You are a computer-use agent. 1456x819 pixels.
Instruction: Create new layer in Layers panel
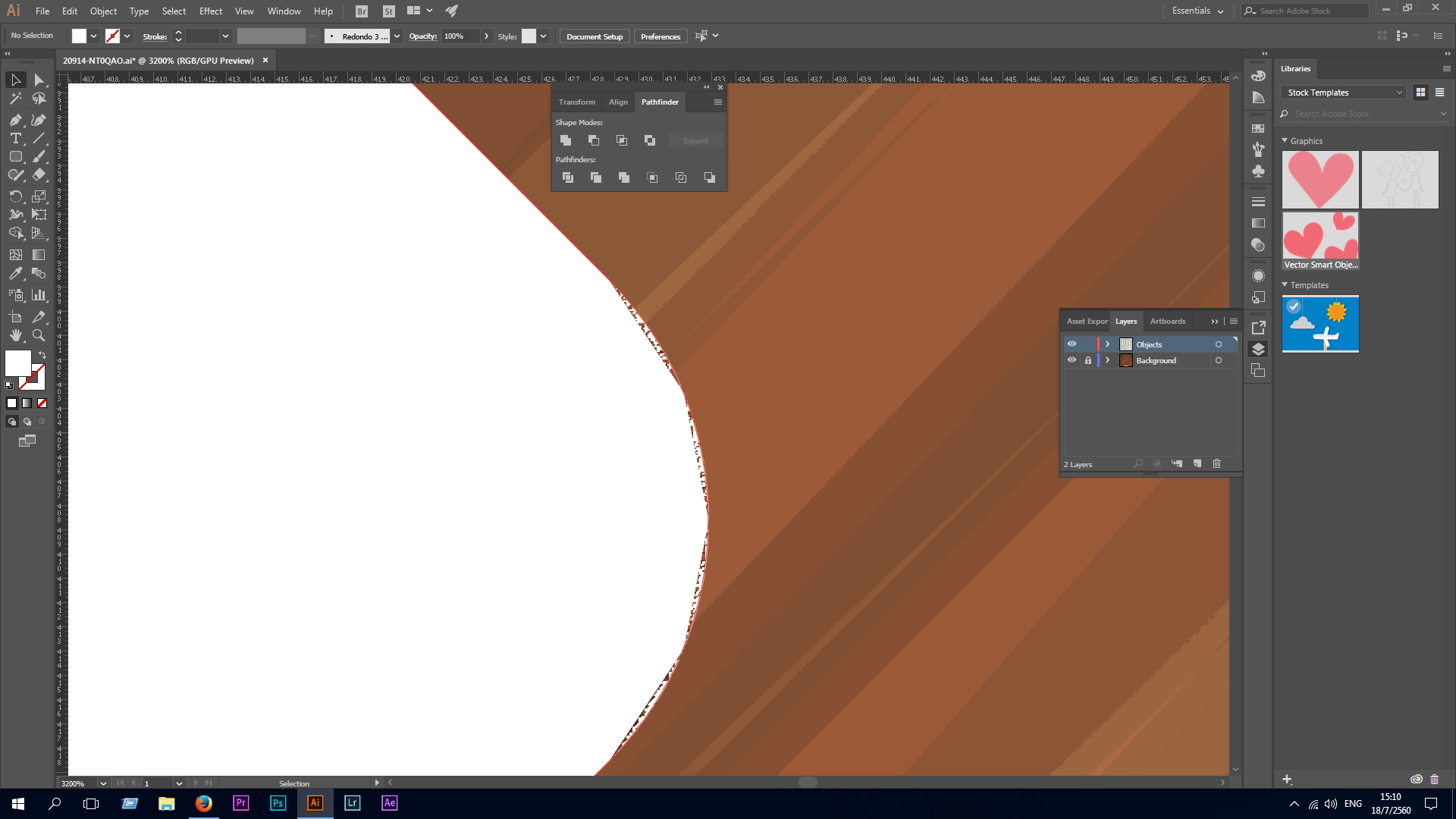1197,463
